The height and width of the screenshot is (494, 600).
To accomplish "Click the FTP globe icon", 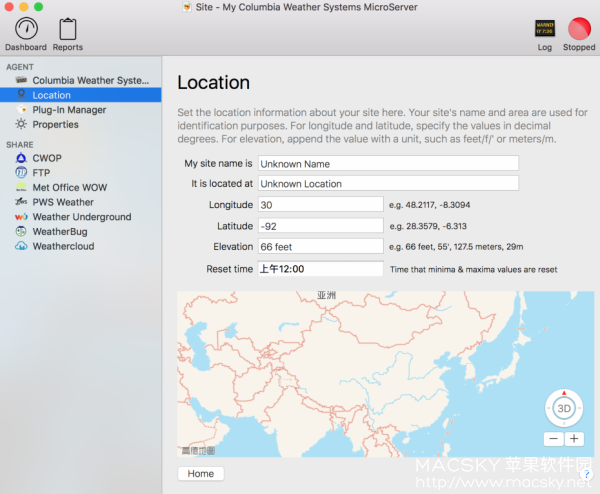I will [x=21, y=172].
